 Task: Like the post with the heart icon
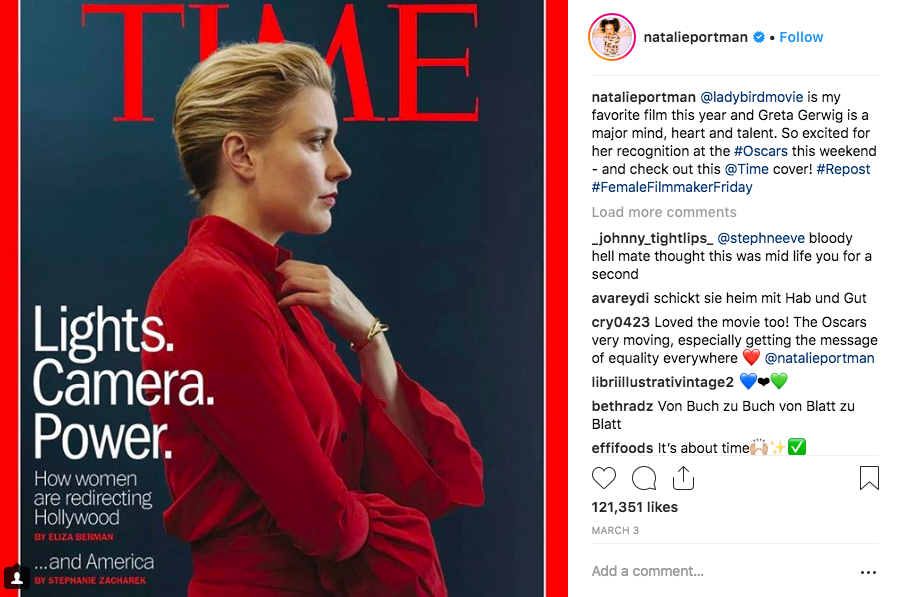pyautogui.click(x=603, y=478)
